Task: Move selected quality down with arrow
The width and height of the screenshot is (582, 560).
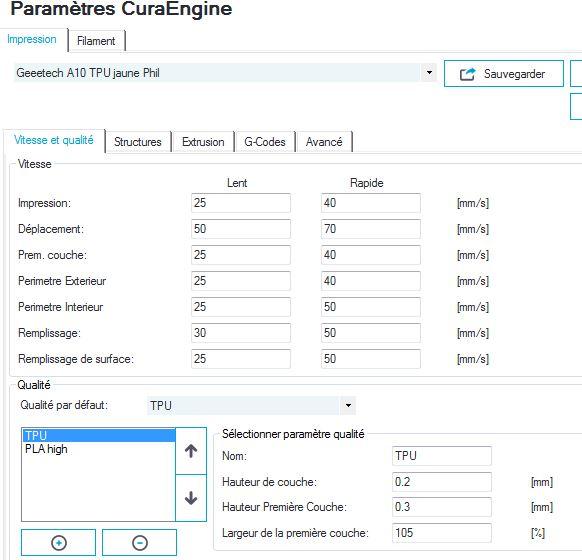Action: (191, 498)
